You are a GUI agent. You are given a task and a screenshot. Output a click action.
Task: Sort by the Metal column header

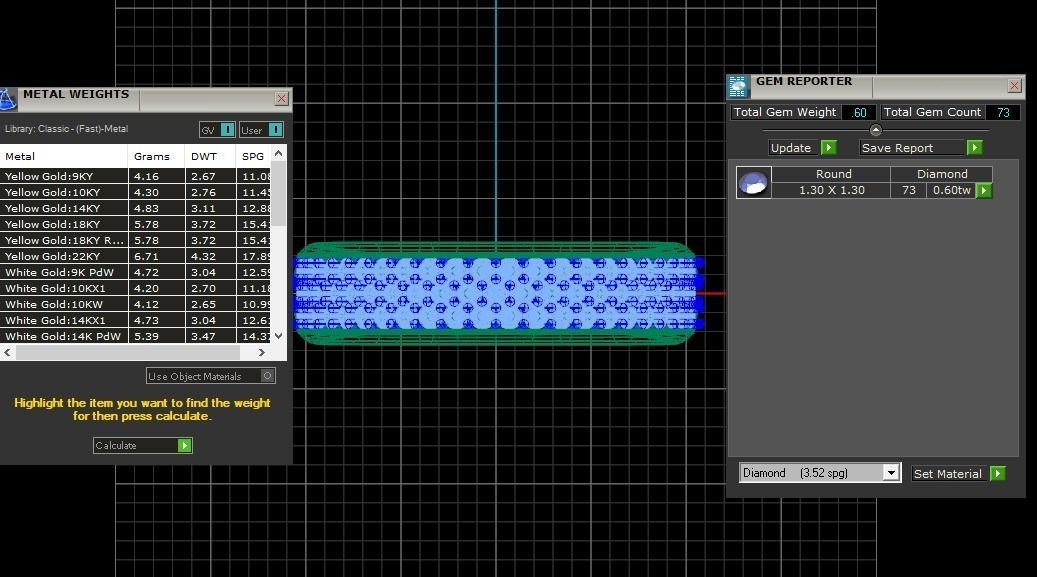[x=63, y=156]
